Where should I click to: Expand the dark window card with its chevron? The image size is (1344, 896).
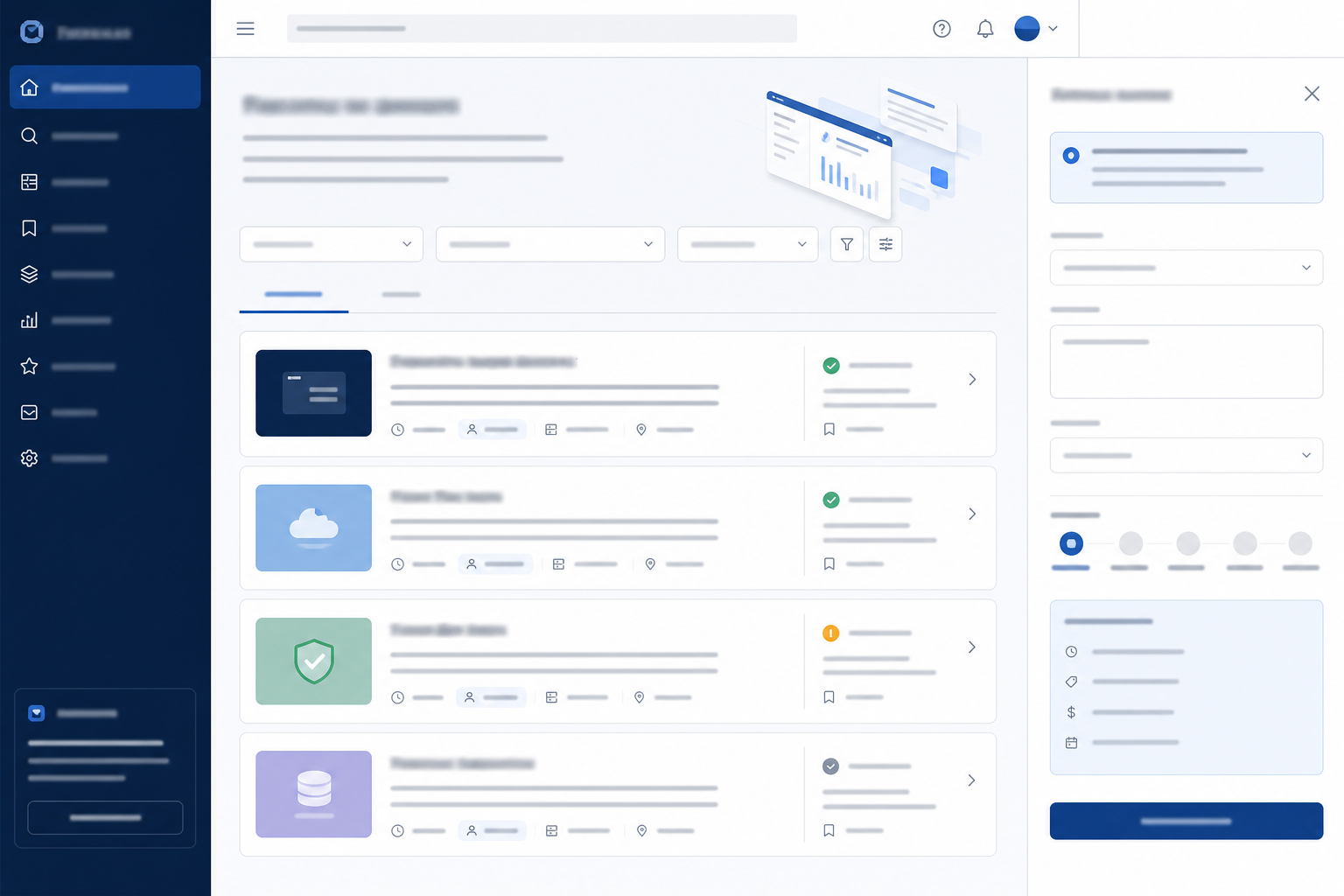pos(972,380)
